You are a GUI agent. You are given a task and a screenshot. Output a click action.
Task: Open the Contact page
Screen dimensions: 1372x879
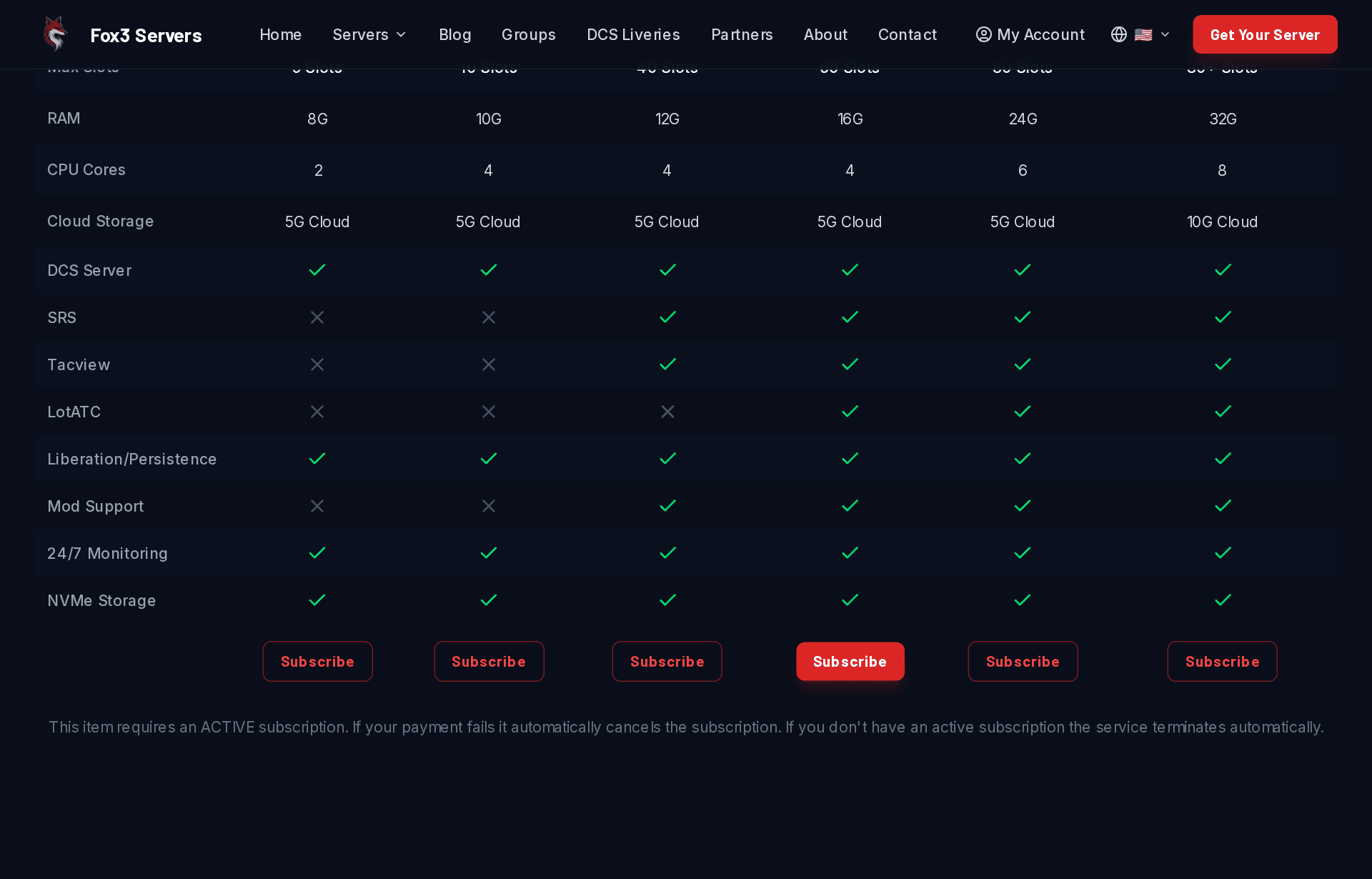point(908,34)
